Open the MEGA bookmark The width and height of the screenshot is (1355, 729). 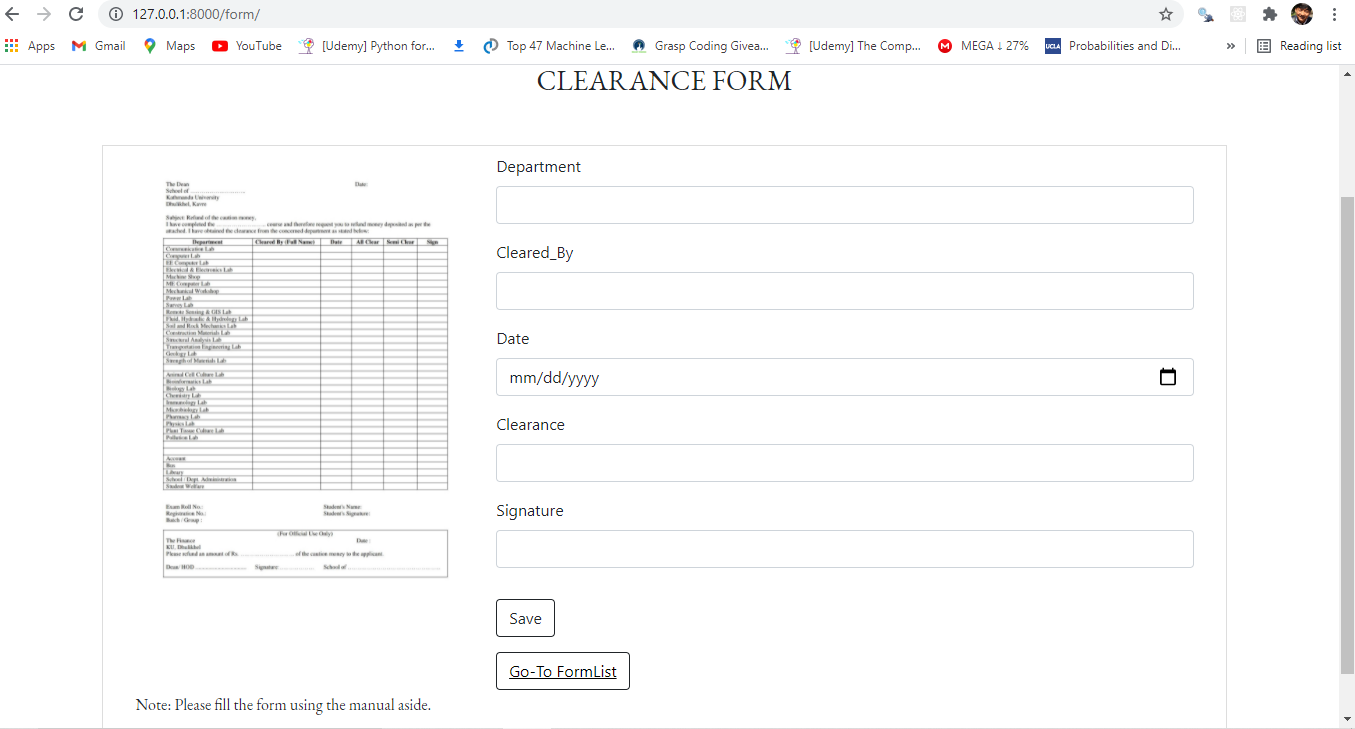tap(983, 45)
